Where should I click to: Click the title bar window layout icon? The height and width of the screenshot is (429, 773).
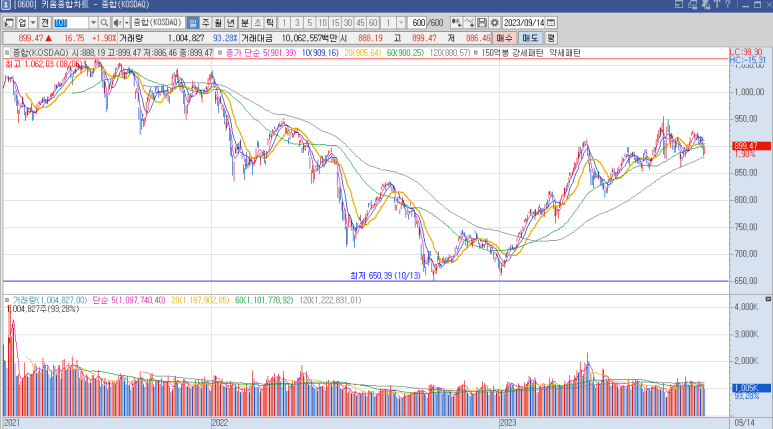click(x=678, y=4)
